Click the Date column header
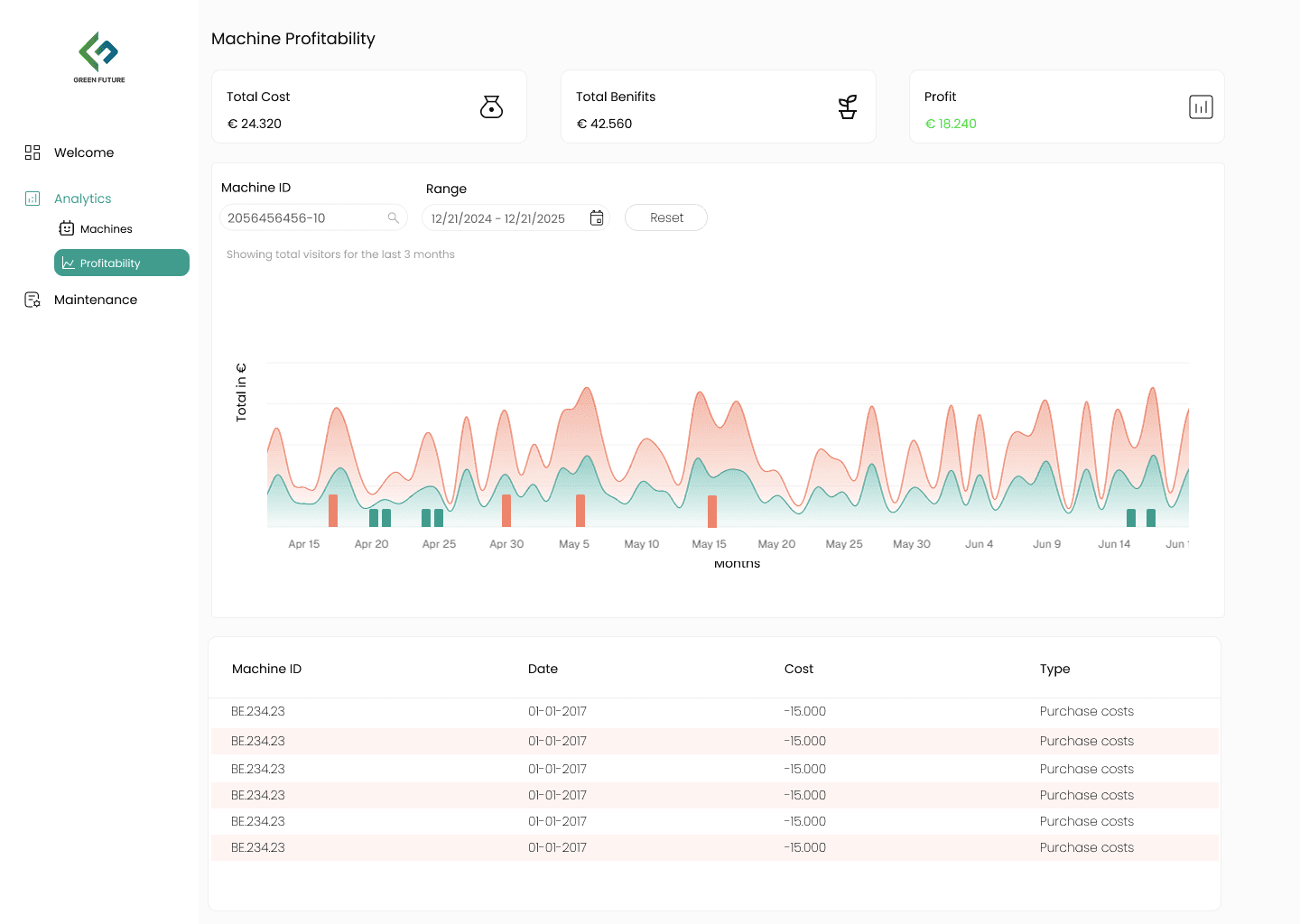 (543, 669)
